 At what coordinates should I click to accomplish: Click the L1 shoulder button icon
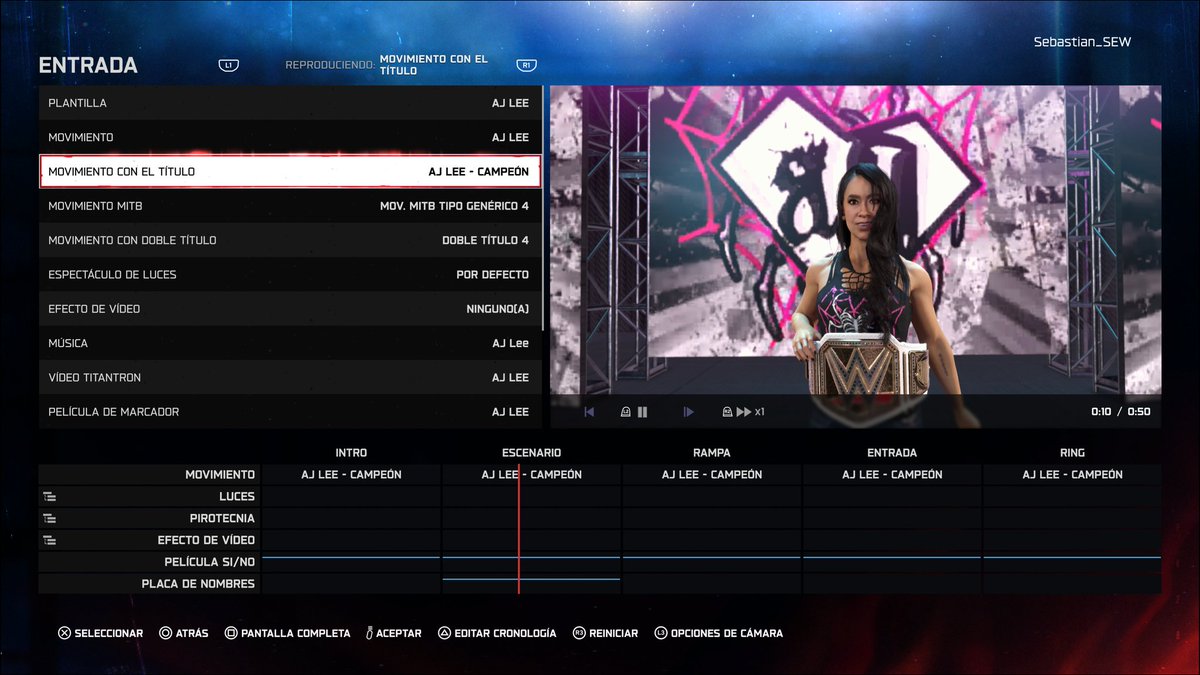229,65
